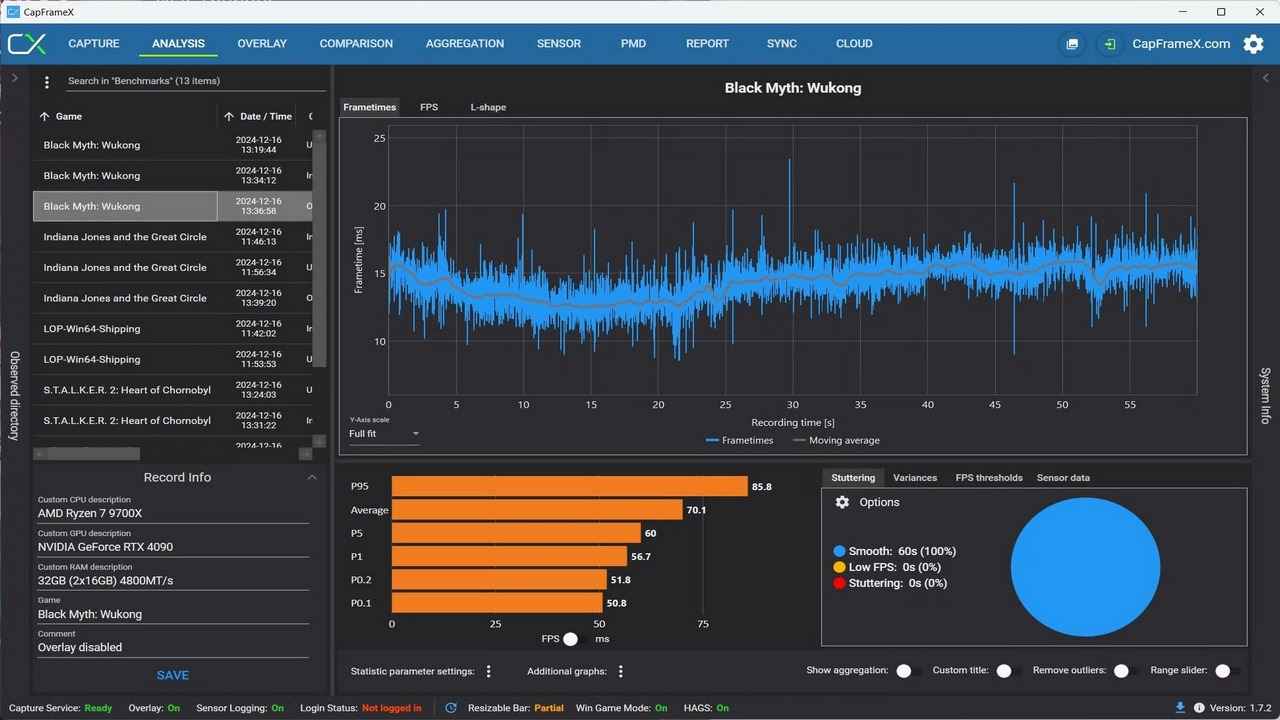Select the L-shape graph tab
The image size is (1280, 720).
pos(488,107)
